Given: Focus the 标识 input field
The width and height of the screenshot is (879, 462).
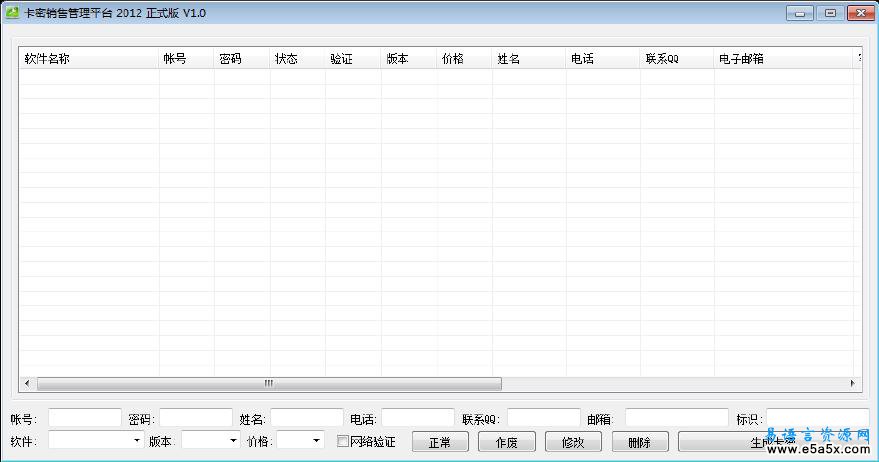Looking at the screenshot, I should 818,418.
